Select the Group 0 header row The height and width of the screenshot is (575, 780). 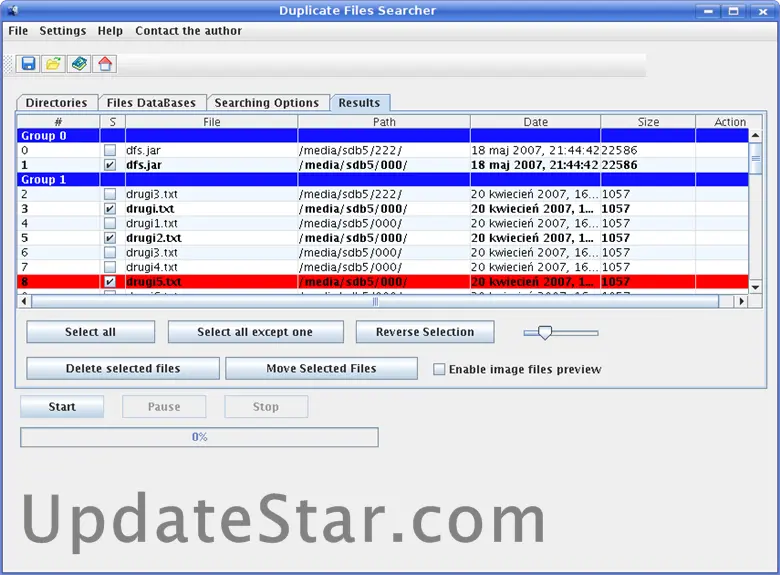[383, 136]
